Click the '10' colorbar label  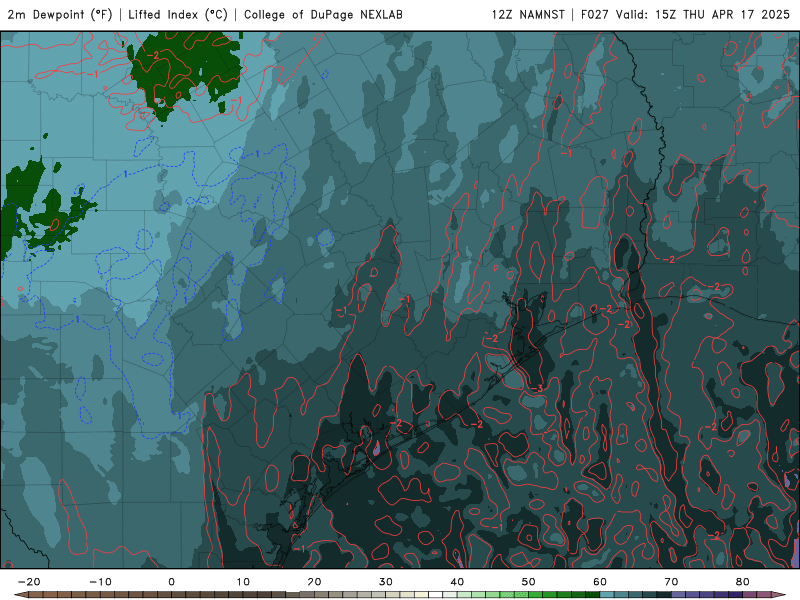click(x=243, y=582)
